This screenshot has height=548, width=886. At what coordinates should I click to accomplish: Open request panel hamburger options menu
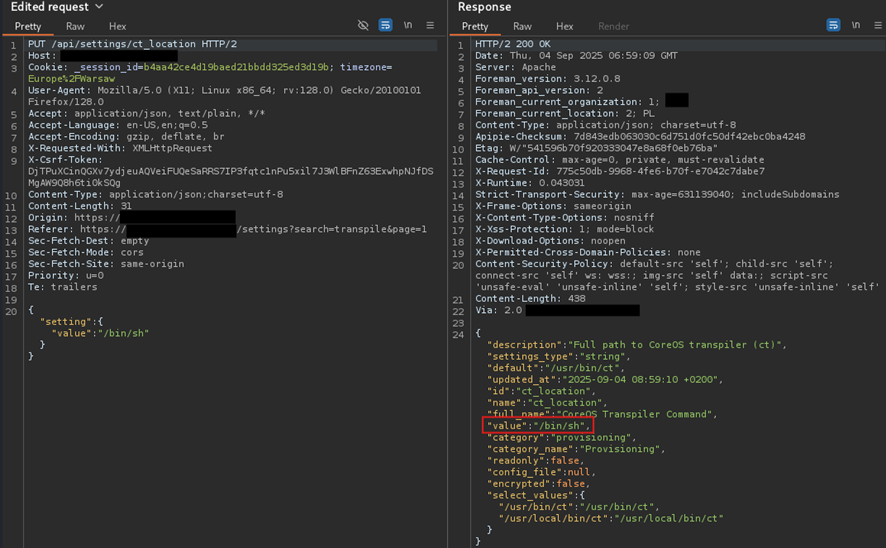click(x=430, y=25)
